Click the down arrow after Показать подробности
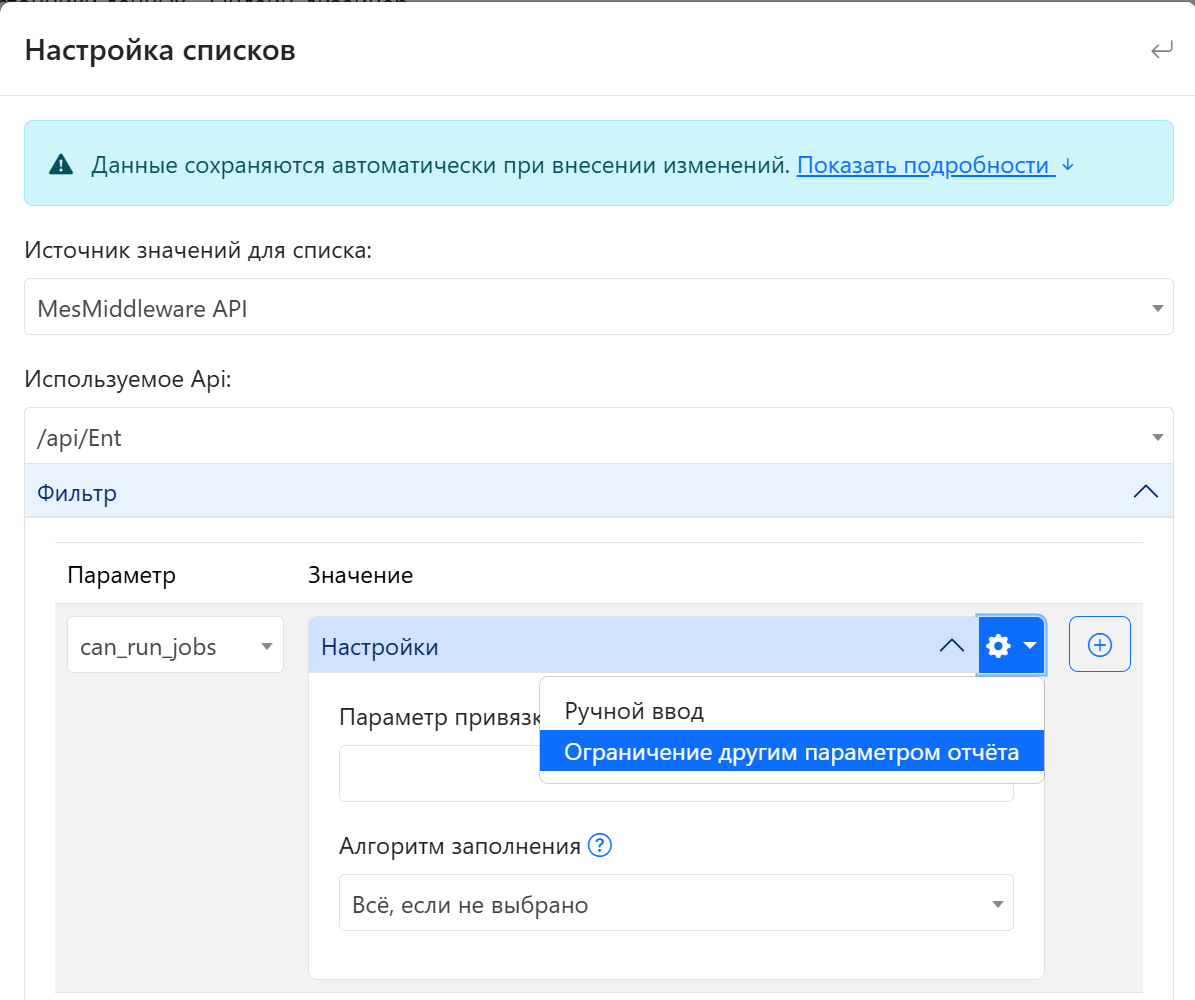The height and width of the screenshot is (1000, 1195). coord(1067,165)
